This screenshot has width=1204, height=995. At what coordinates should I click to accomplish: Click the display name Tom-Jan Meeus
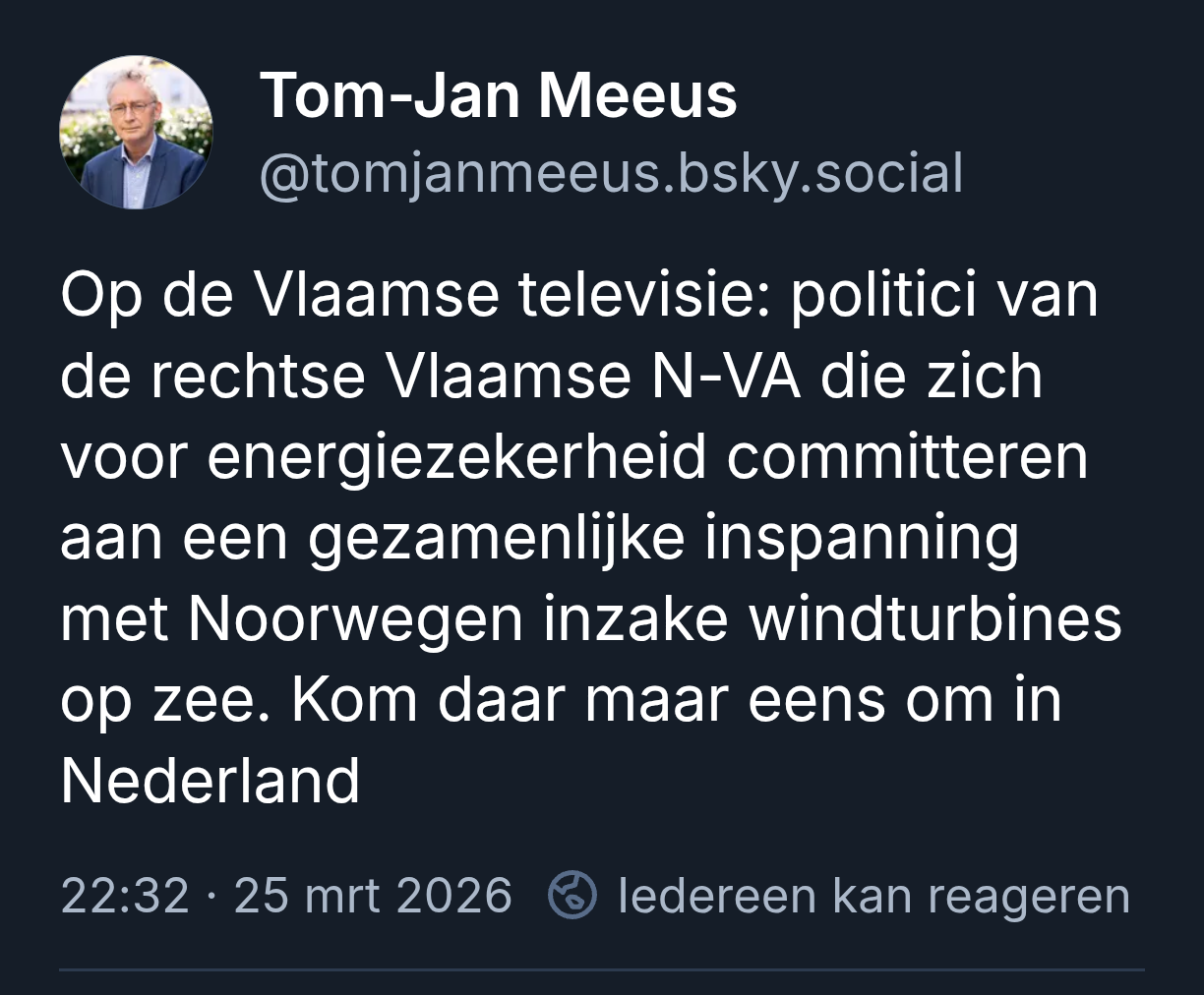tap(498, 95)
